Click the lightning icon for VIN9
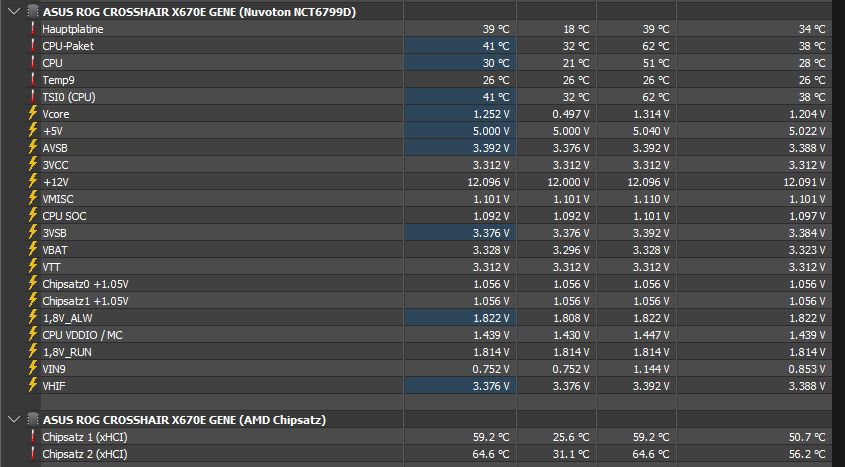The width and height of the screenshot is (845, 467). (x=33, y=369)
